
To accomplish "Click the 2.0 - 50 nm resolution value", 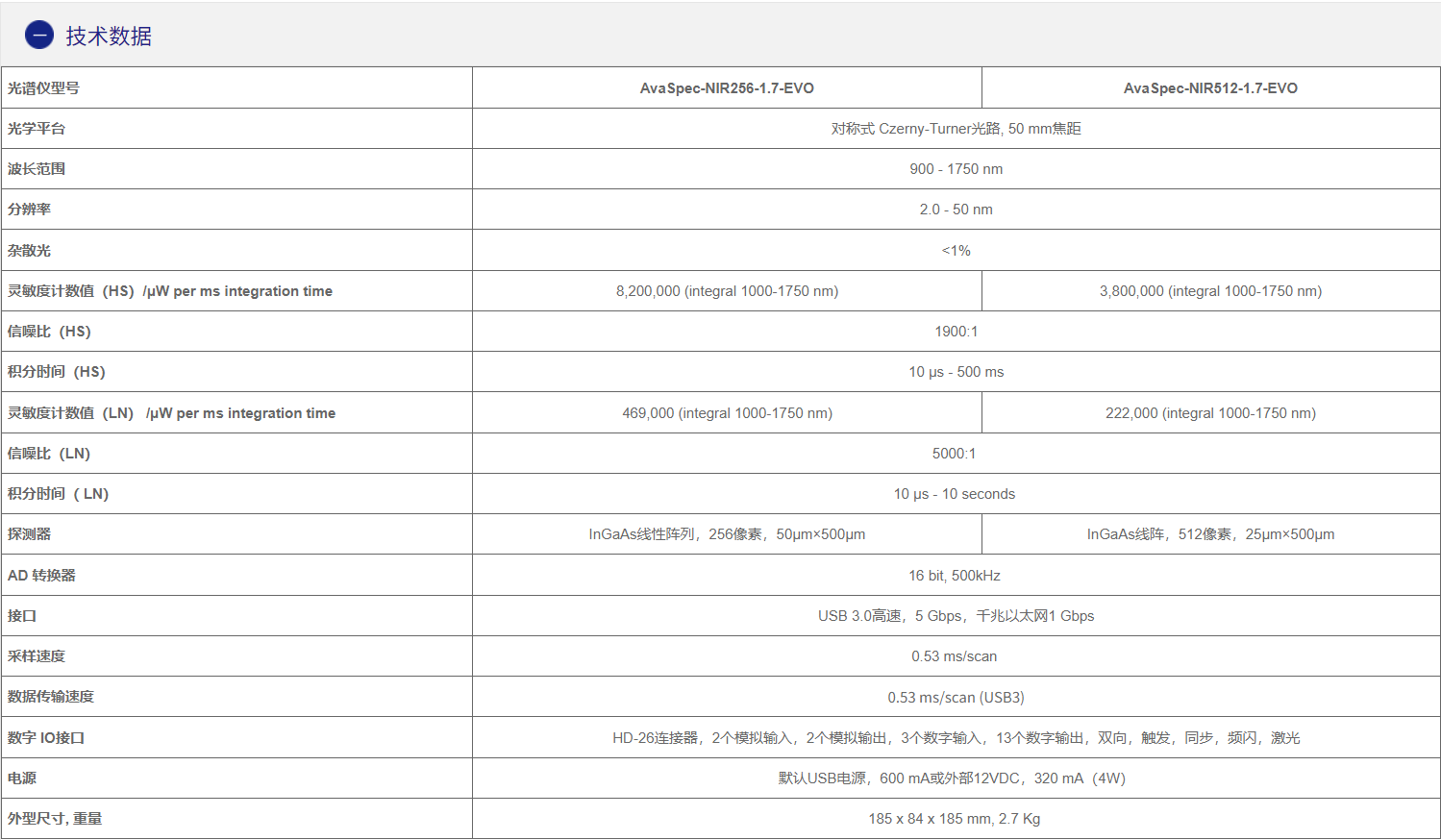I will pos(956,210).
